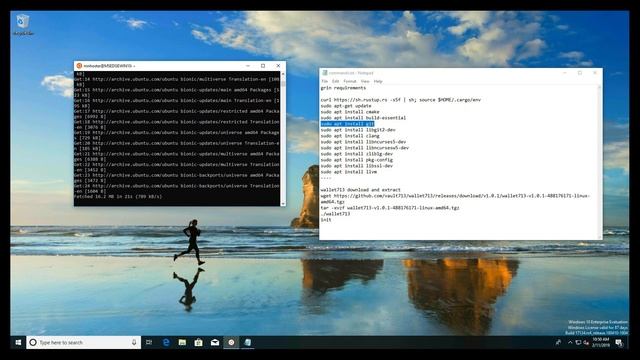The image size is (640, 360).
Task: Open Microsoft Store from the taskbar
Action: point(199,342)
